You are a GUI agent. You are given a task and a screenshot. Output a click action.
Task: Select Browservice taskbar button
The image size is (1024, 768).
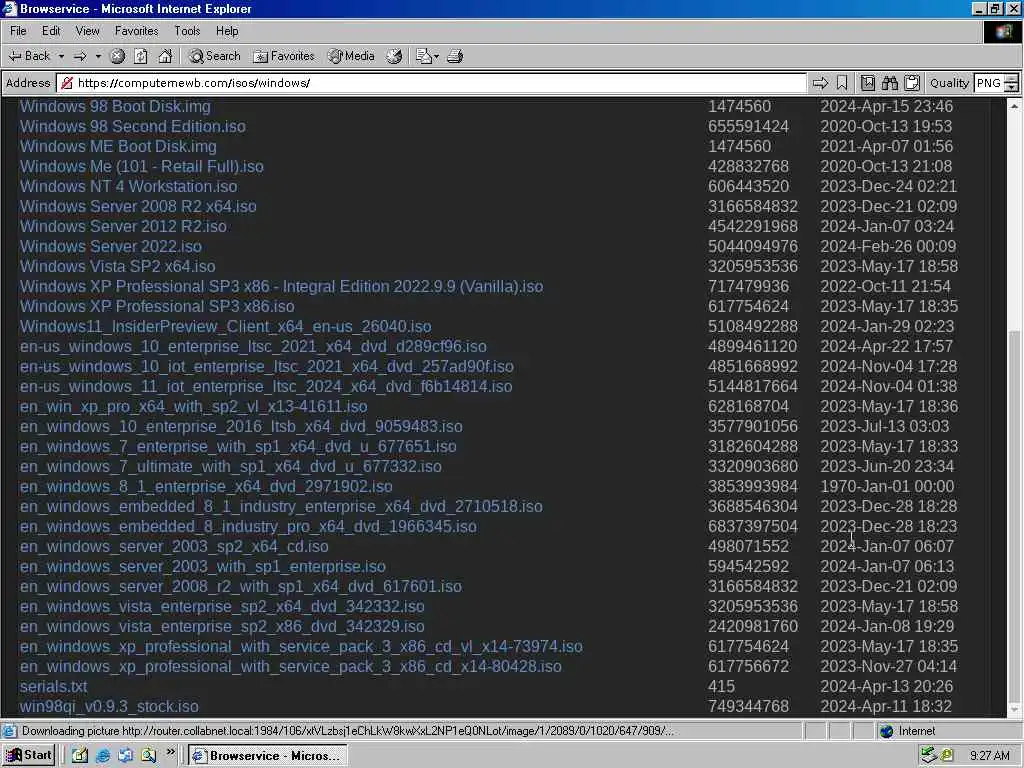coord(268,756)
